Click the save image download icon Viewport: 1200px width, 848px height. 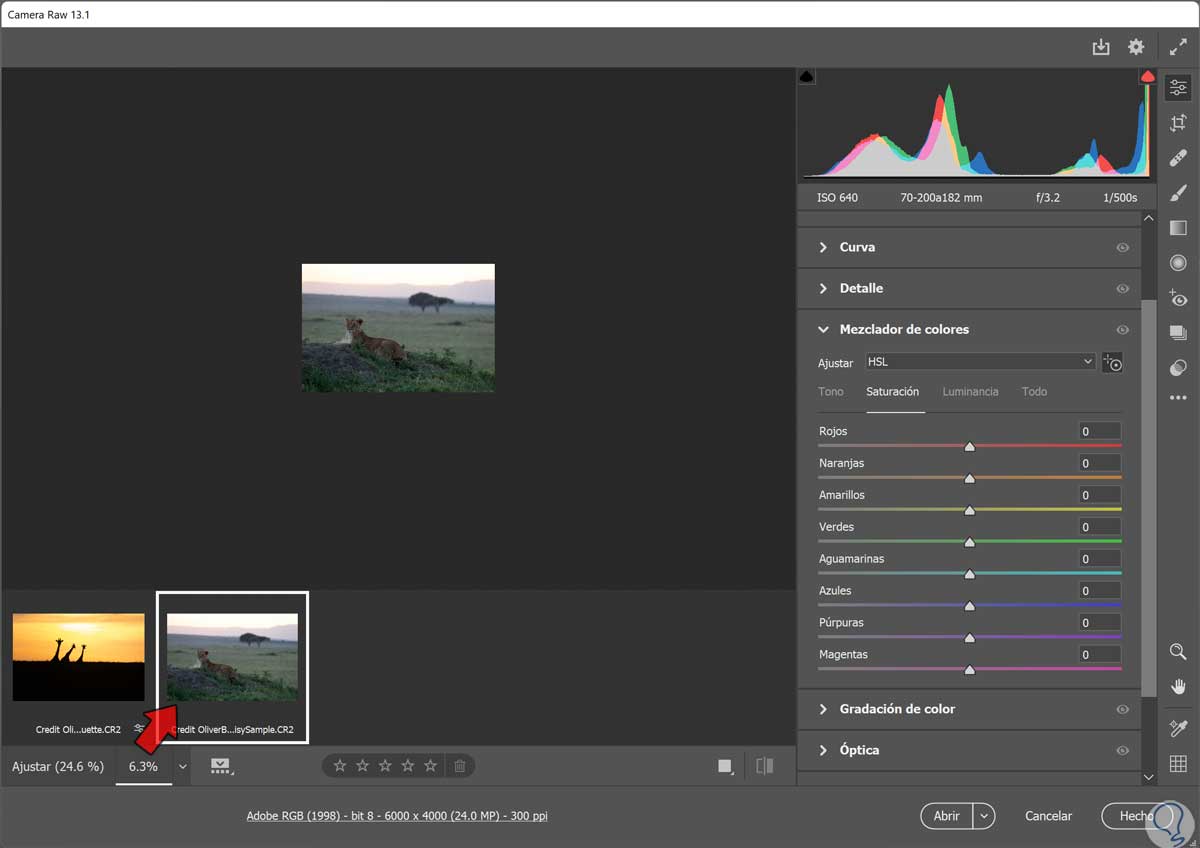1101,47
